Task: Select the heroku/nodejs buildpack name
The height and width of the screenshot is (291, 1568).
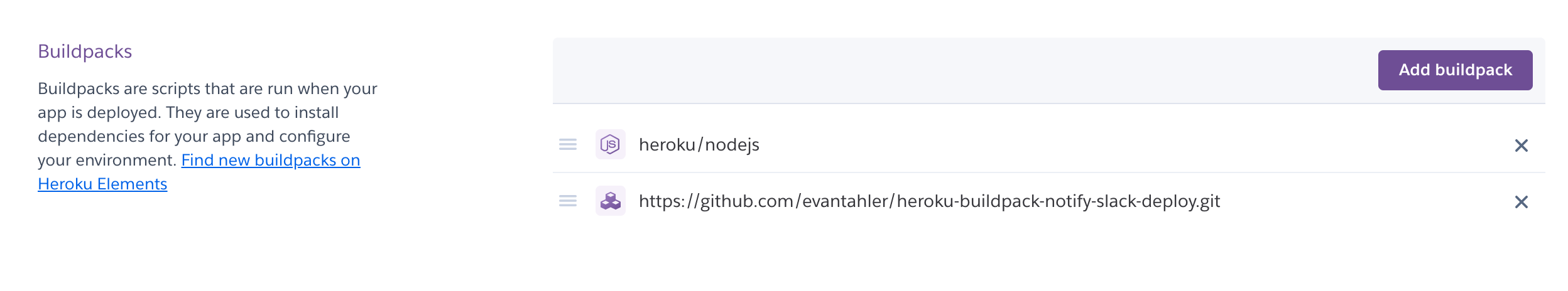Action: coord(699,145)
